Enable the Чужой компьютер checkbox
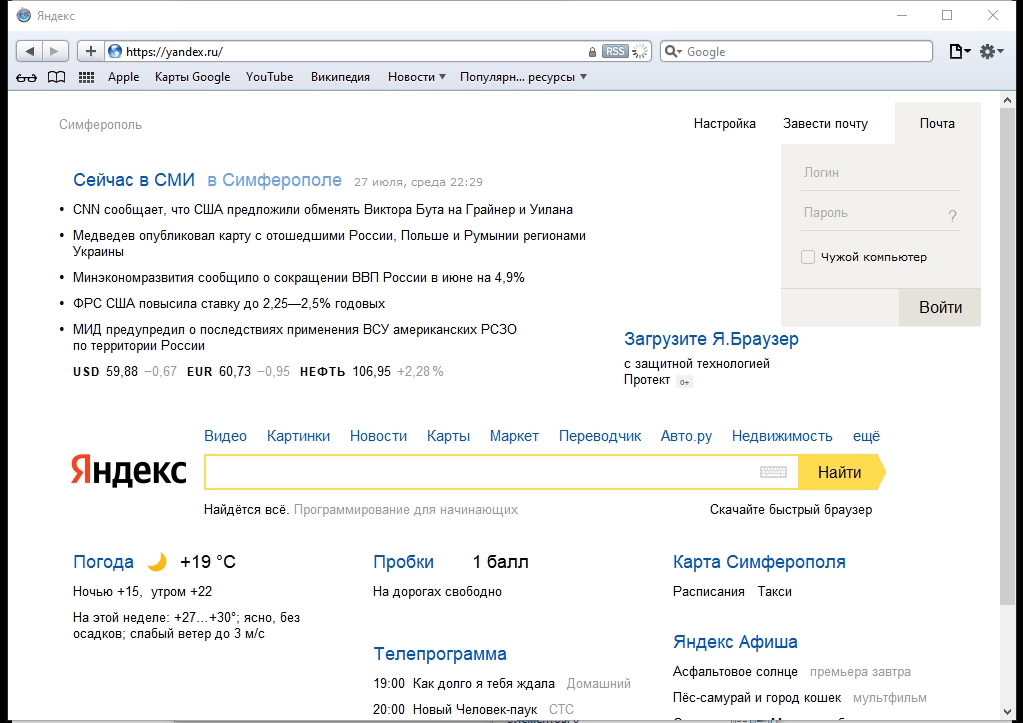Image resolution: width=1023 pixels, height=723 pixels. [x=808, y=257]
